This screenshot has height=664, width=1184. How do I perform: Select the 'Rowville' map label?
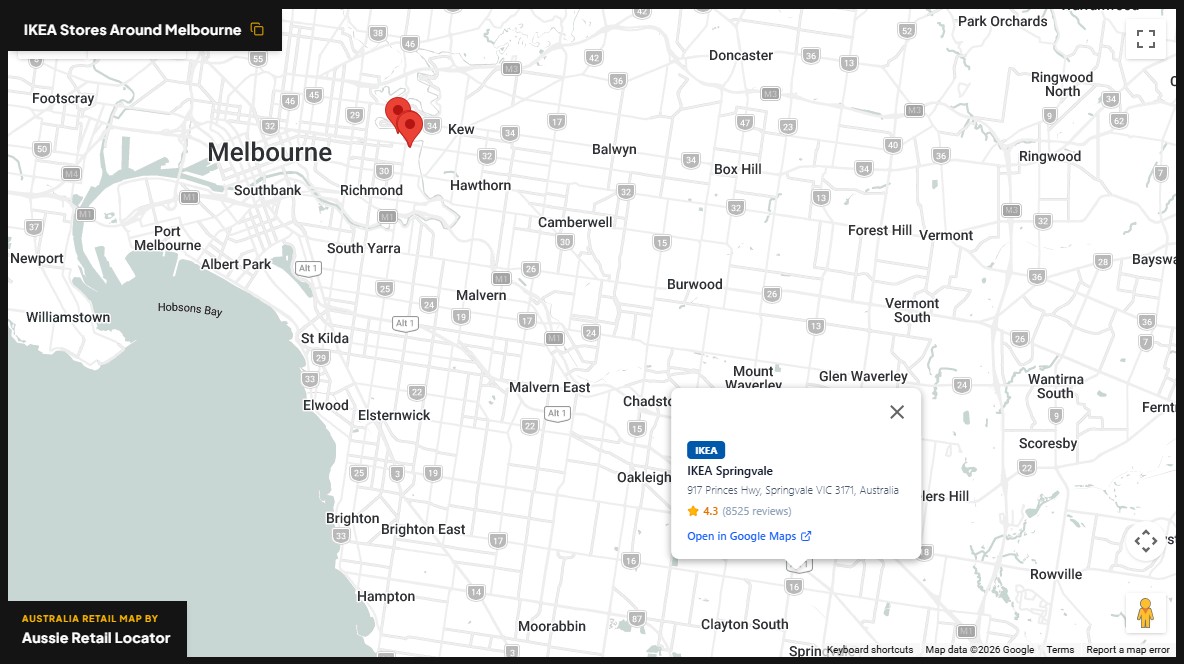pos(1056,574)
